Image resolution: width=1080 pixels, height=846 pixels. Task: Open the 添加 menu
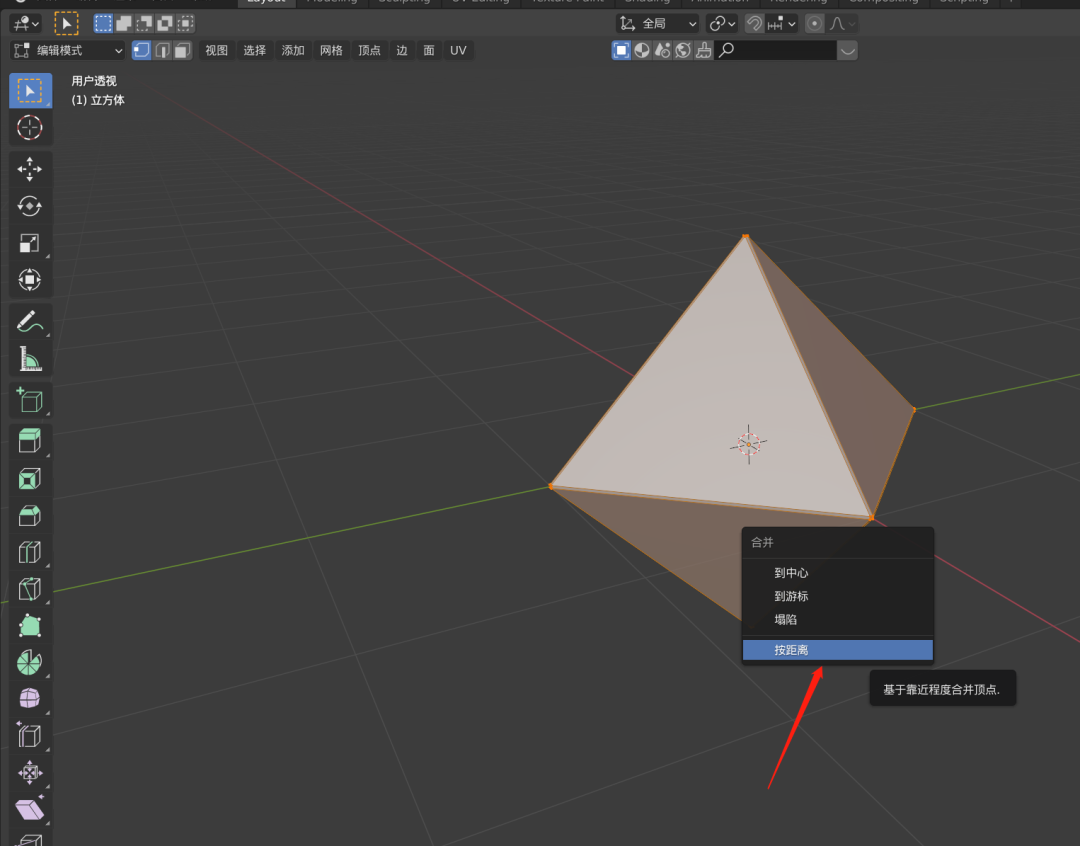click(293, 50)
